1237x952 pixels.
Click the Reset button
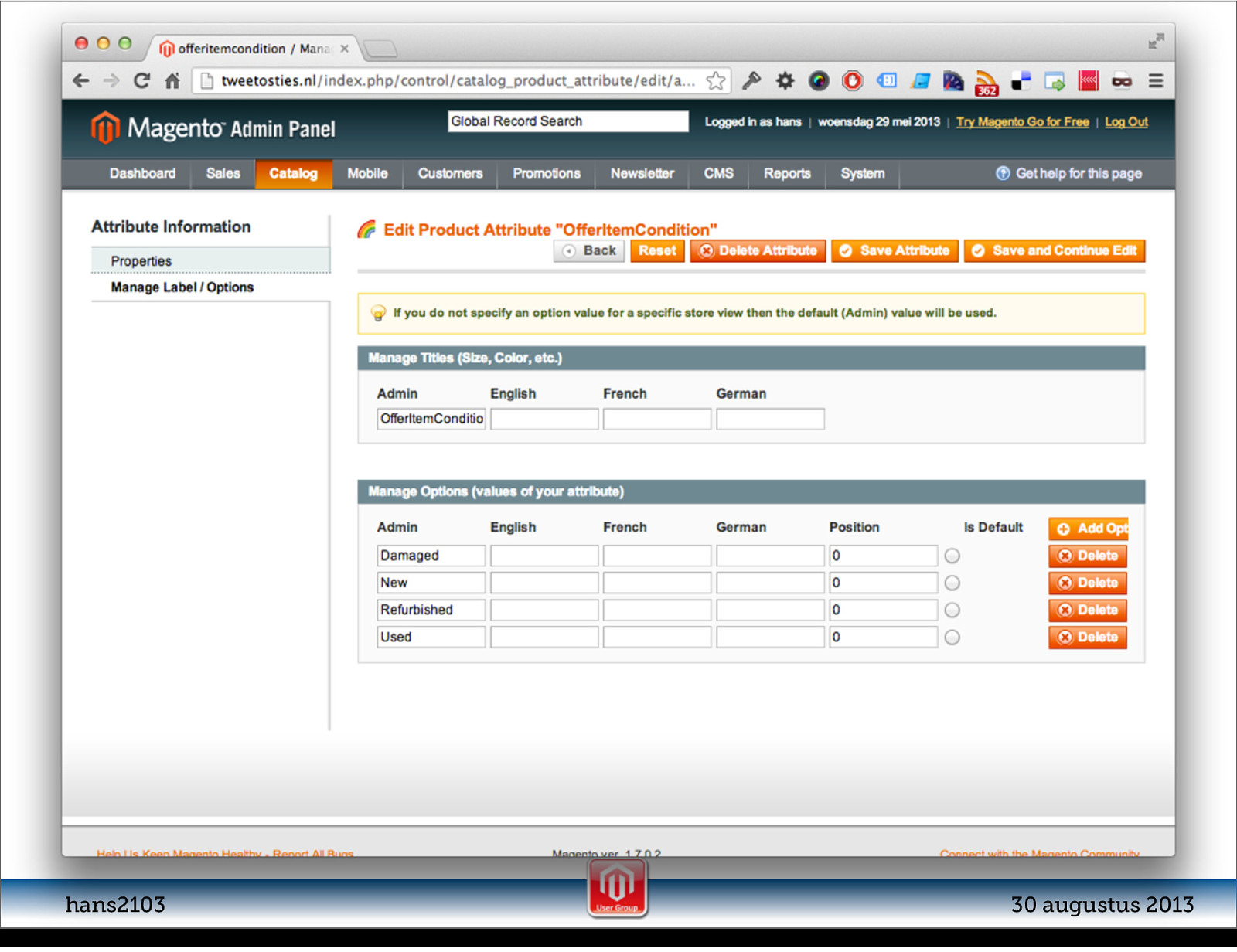[x=657, y=251]
